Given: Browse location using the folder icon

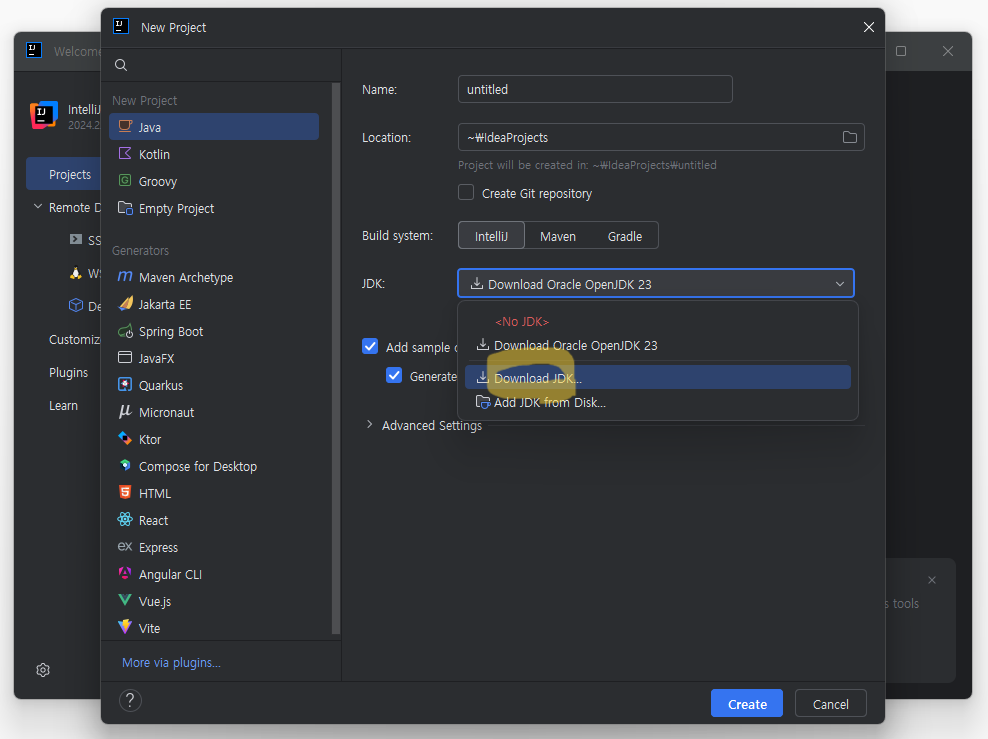Looking at the screenshot, I should pos(849,137).
